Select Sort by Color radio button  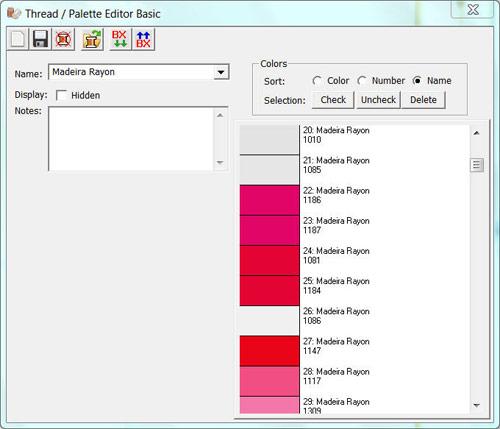point(317,81)
